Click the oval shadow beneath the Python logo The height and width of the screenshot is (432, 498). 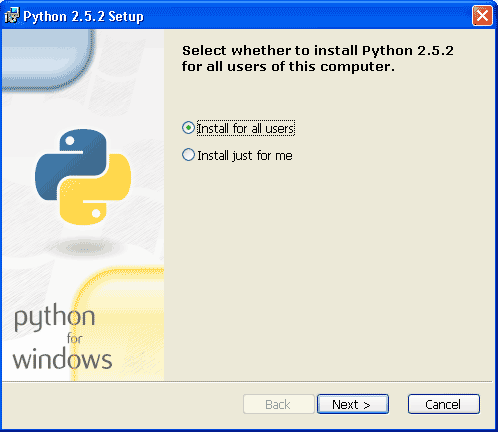83,248
